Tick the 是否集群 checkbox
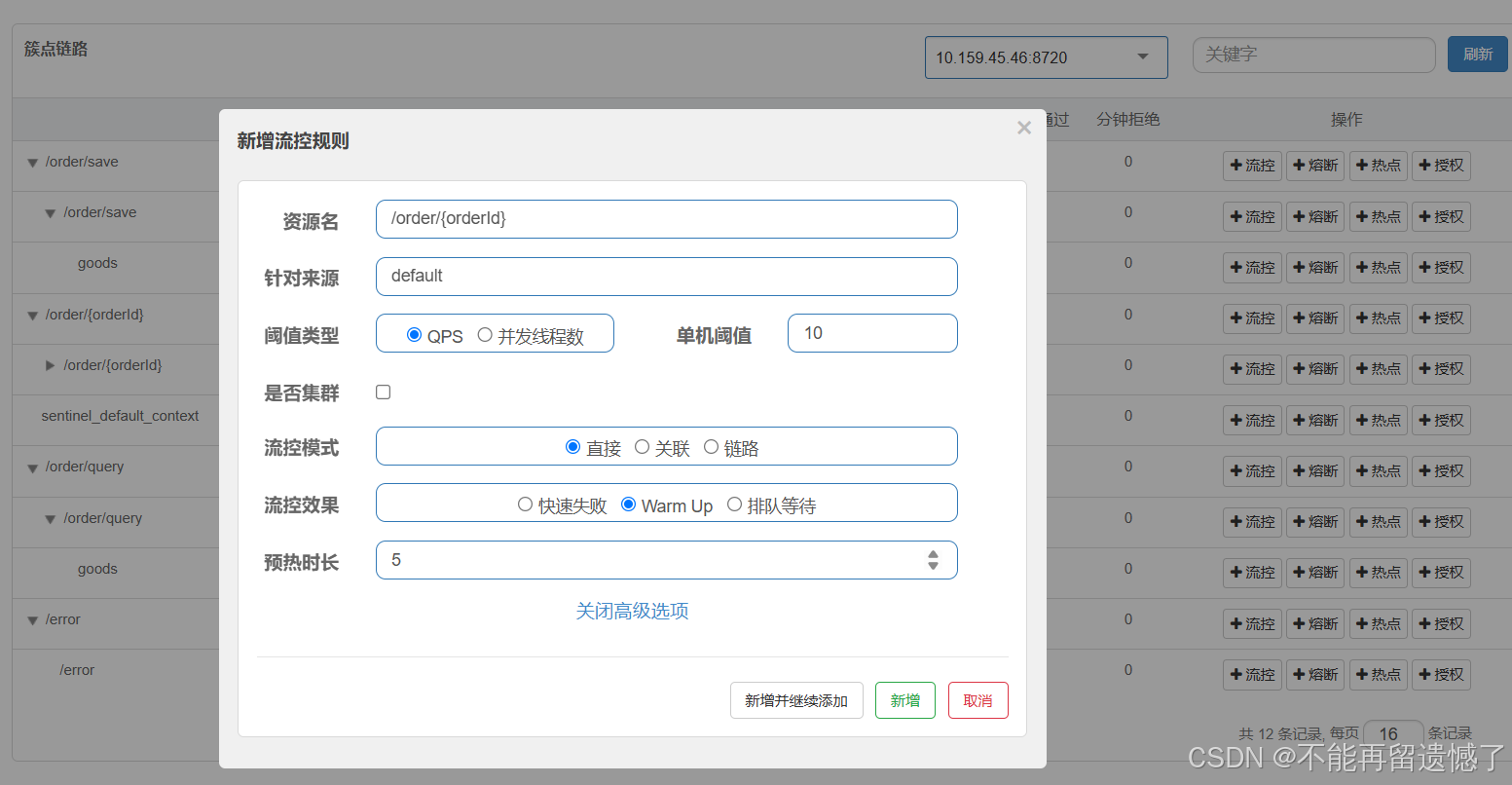Image resolution: width=1512 pixels, height=785 pixels. 384,392
